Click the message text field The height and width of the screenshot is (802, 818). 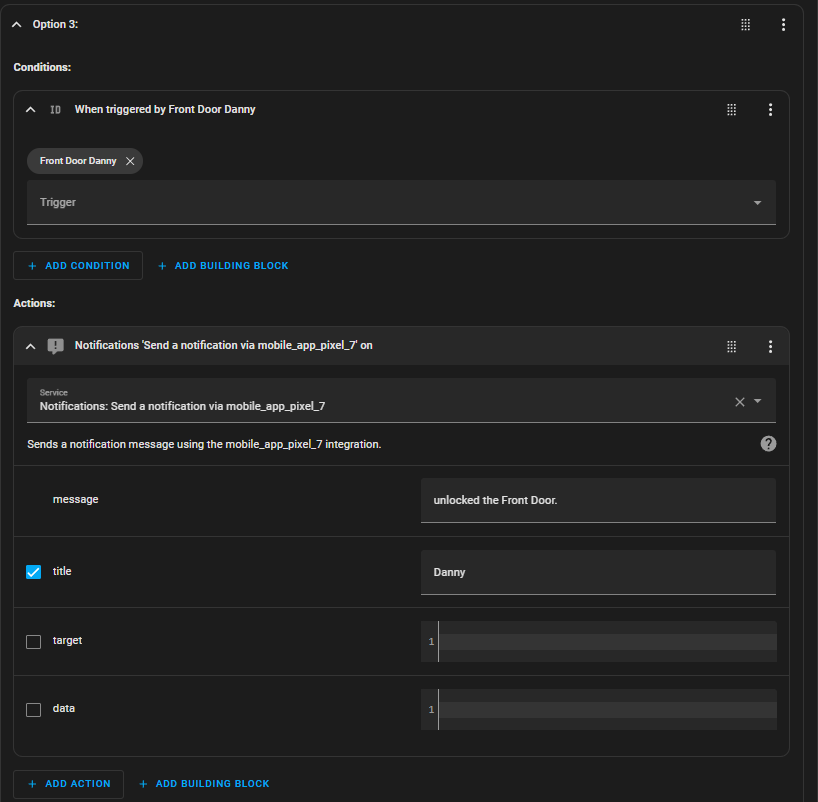click(598, 500)
